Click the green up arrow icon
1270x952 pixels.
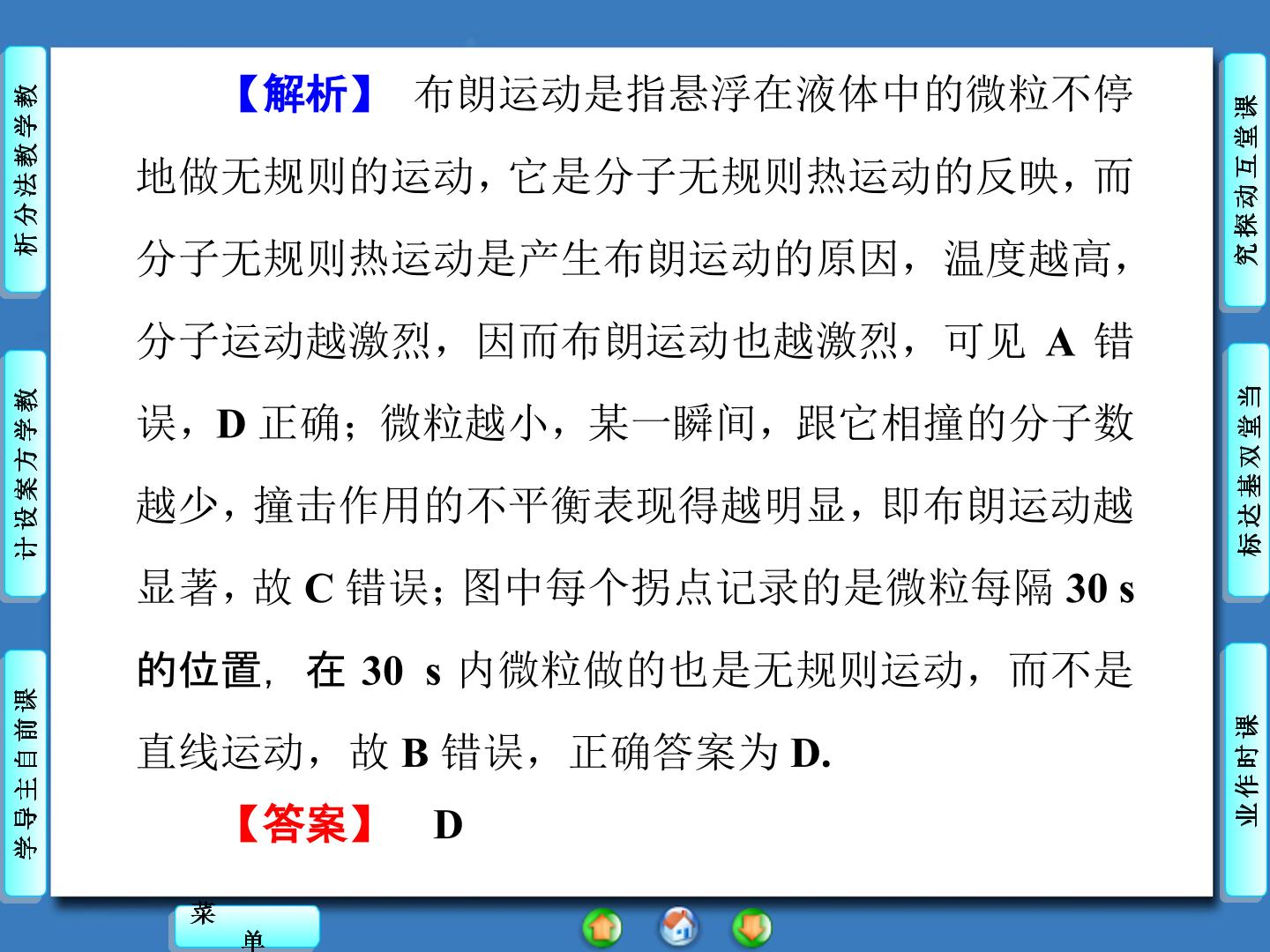pyautogui.click(x=602, y=927)
